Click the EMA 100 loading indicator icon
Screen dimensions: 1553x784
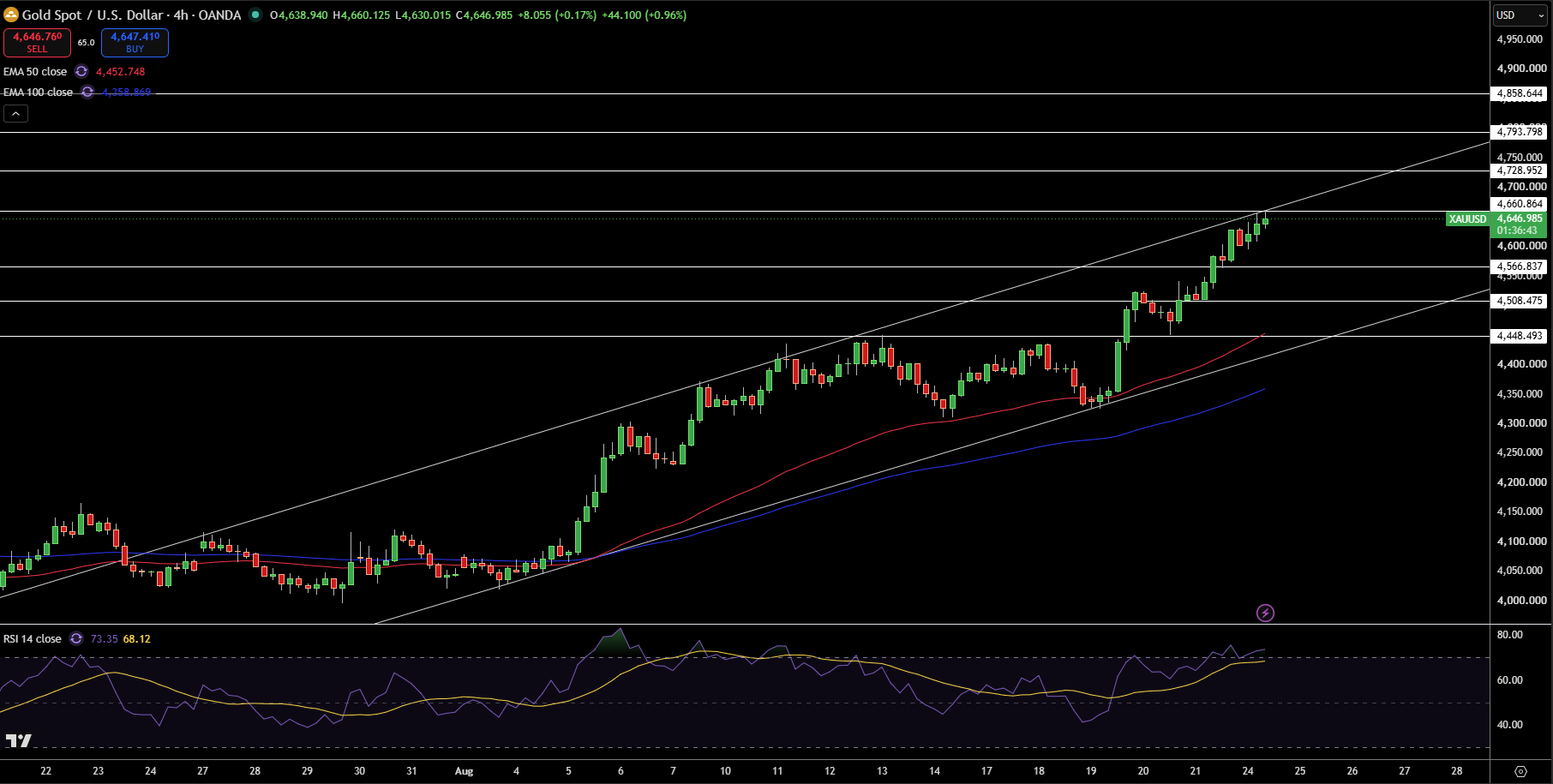point(87,92)
